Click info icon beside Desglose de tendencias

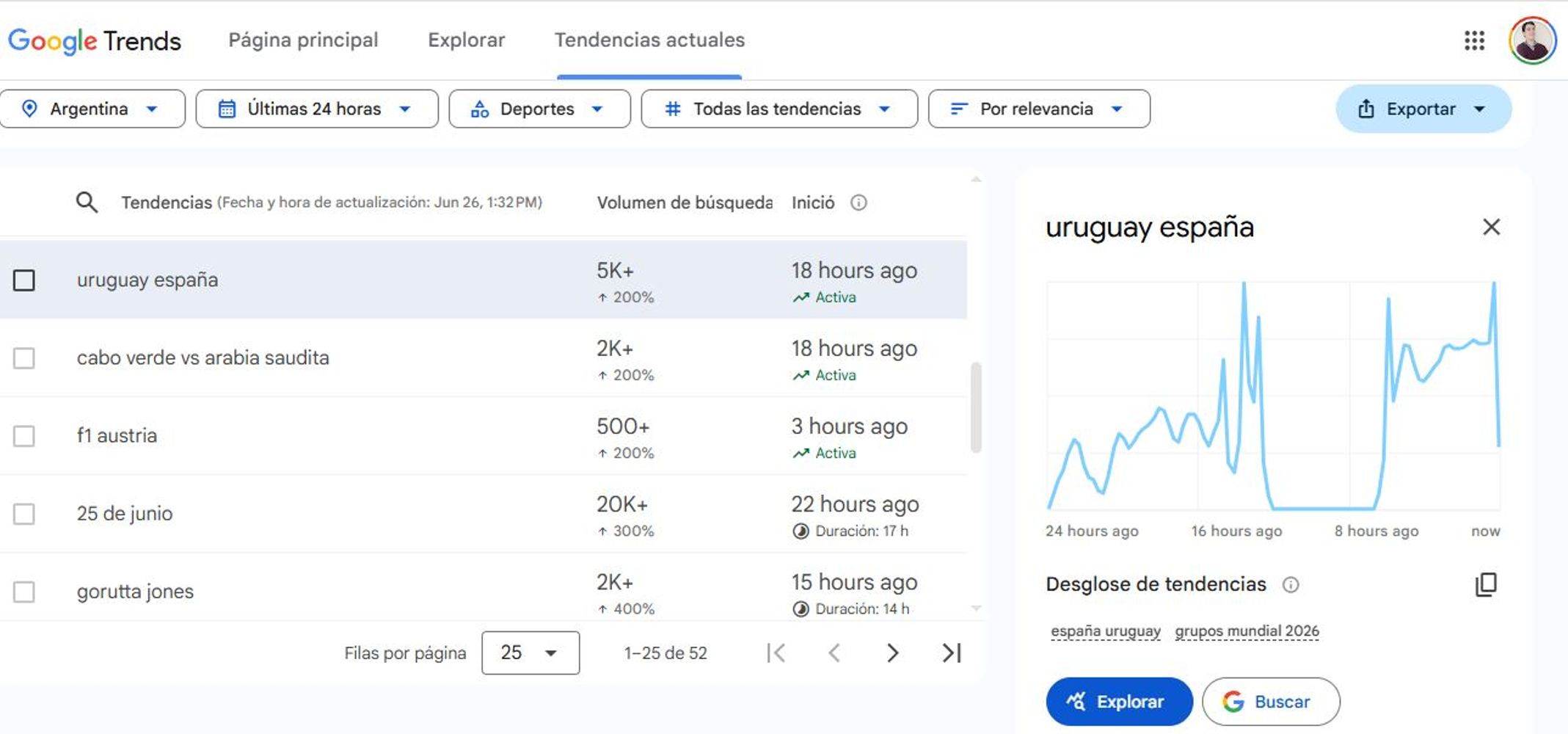[1290, 584]
